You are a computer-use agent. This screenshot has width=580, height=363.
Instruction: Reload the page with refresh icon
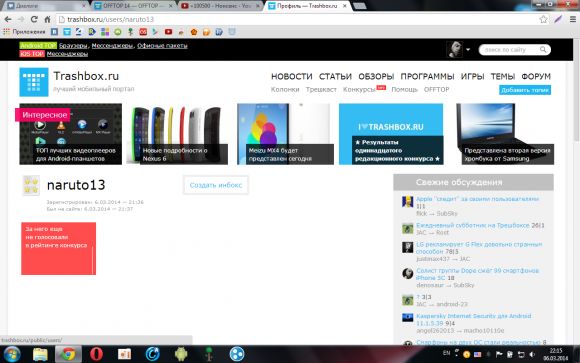click(34, 19)
